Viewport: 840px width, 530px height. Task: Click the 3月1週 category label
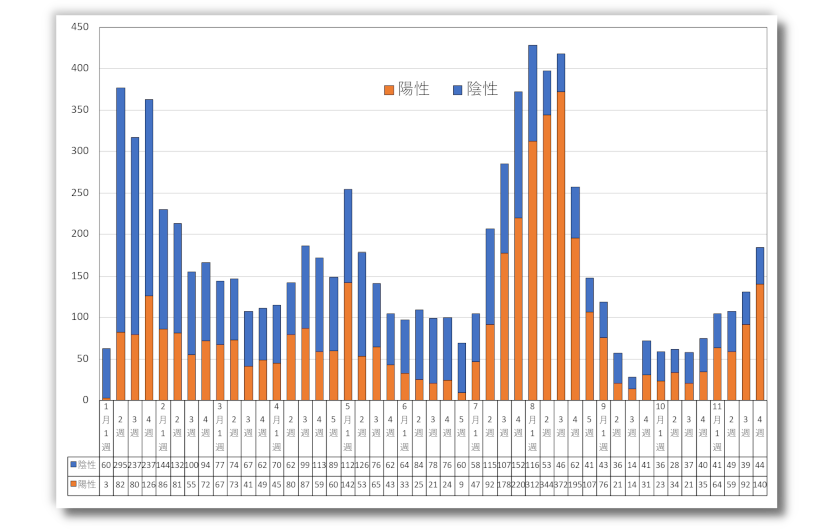pos(220,427)
